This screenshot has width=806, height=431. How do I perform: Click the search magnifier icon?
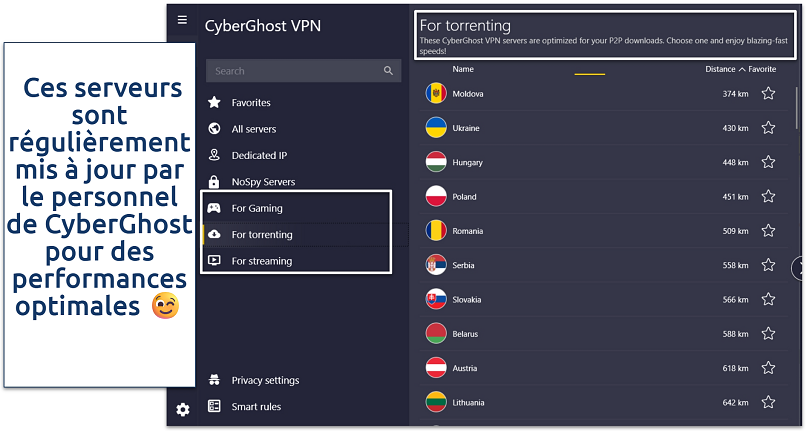tap(388, 71)
